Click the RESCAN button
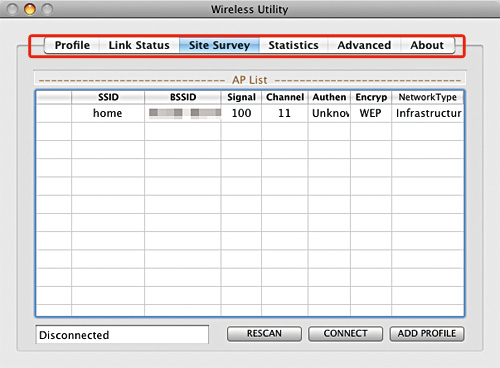 [264, 334]
